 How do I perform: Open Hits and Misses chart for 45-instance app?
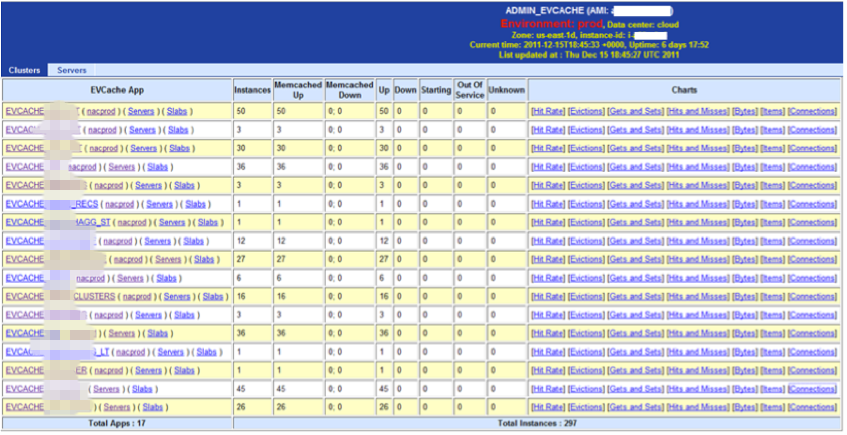[x=697, y=389]
